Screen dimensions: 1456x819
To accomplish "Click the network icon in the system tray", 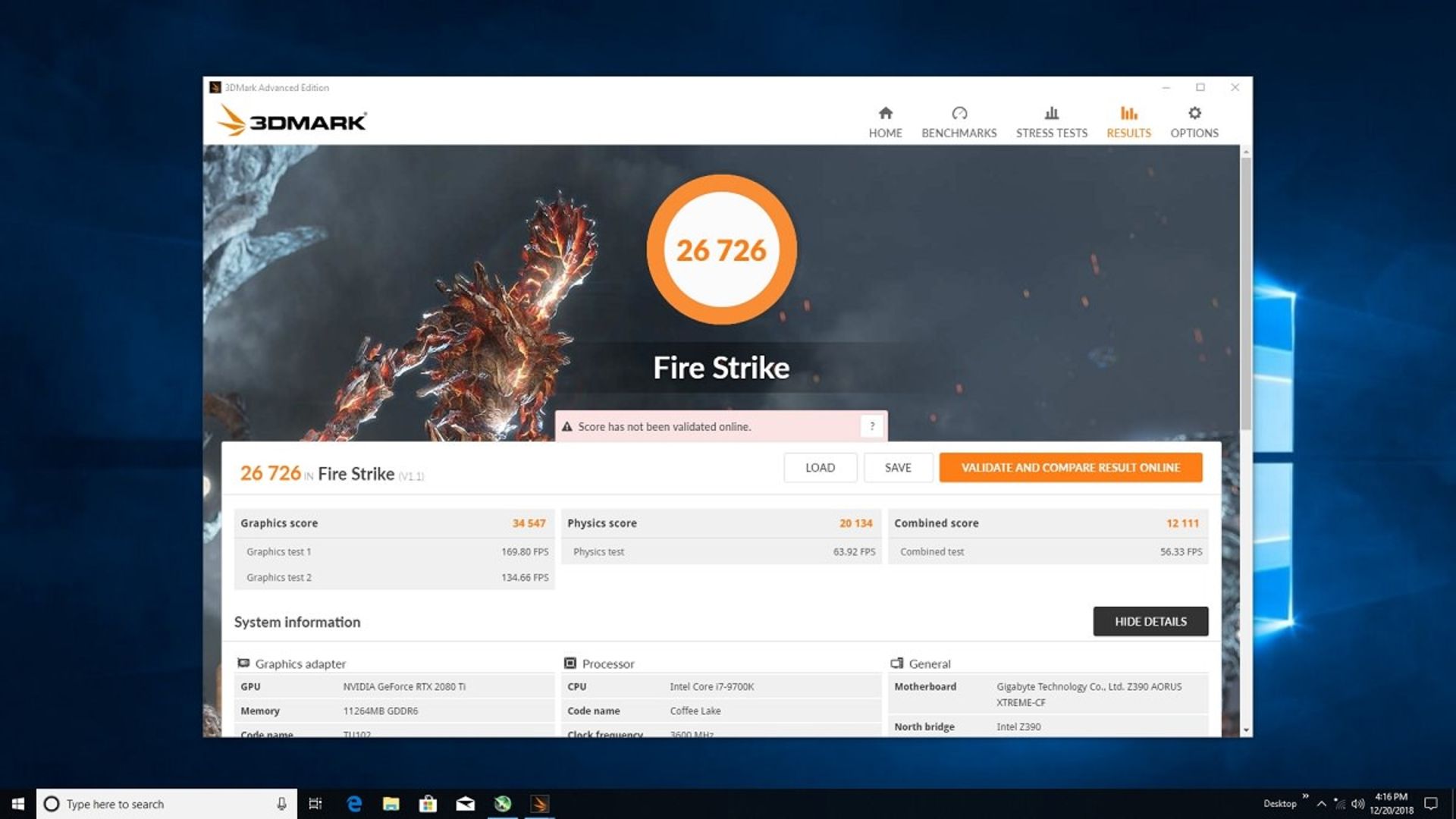I will [x=1339, y=804].
